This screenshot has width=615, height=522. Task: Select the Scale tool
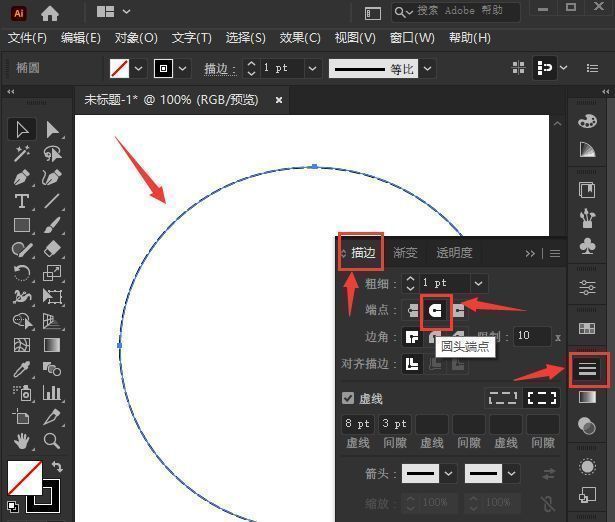pos(52,273)
